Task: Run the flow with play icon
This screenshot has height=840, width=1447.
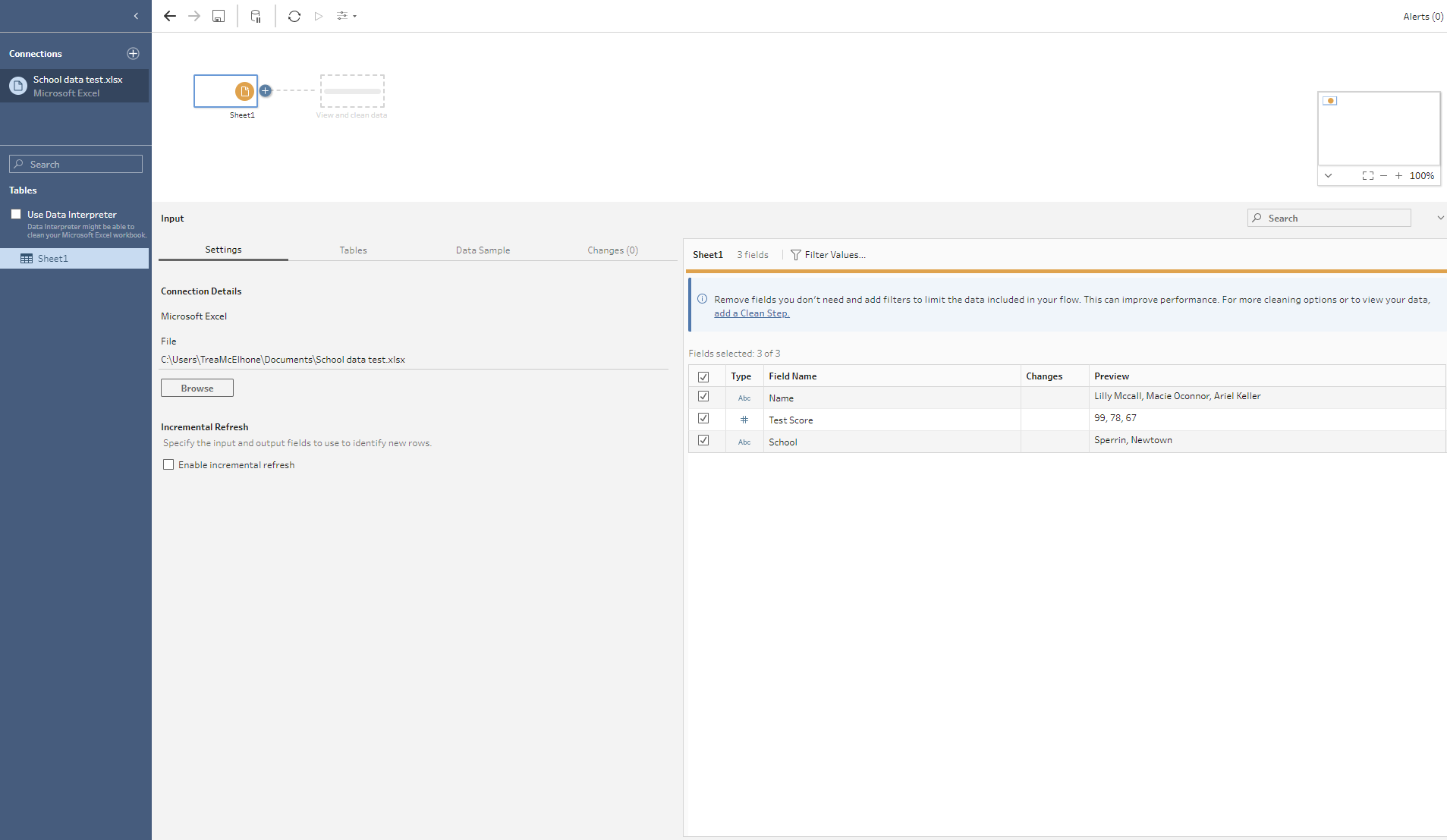Action: point(319,16)
